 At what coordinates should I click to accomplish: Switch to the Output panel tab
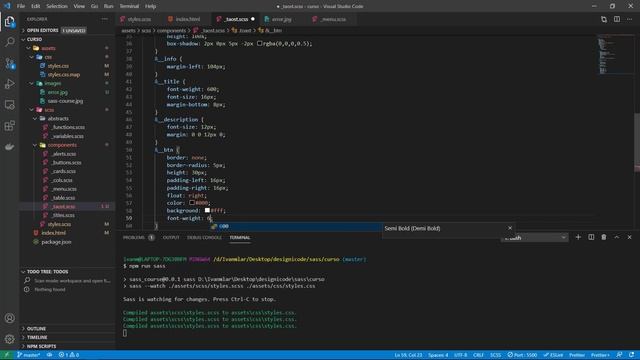pyautogui.click(x=171, y=238)
